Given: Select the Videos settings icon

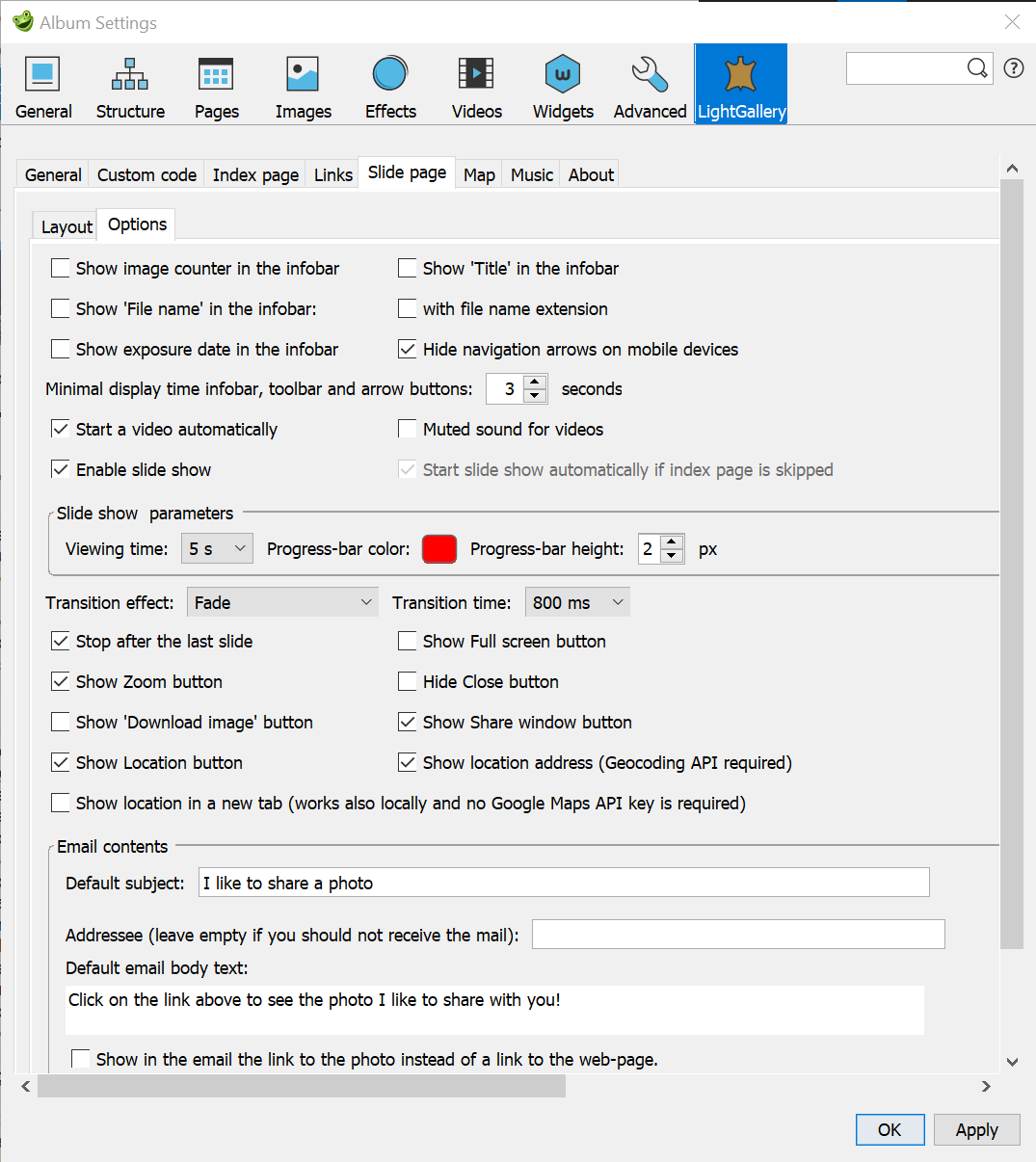Looking at the screenshot, I should (476, 85).
